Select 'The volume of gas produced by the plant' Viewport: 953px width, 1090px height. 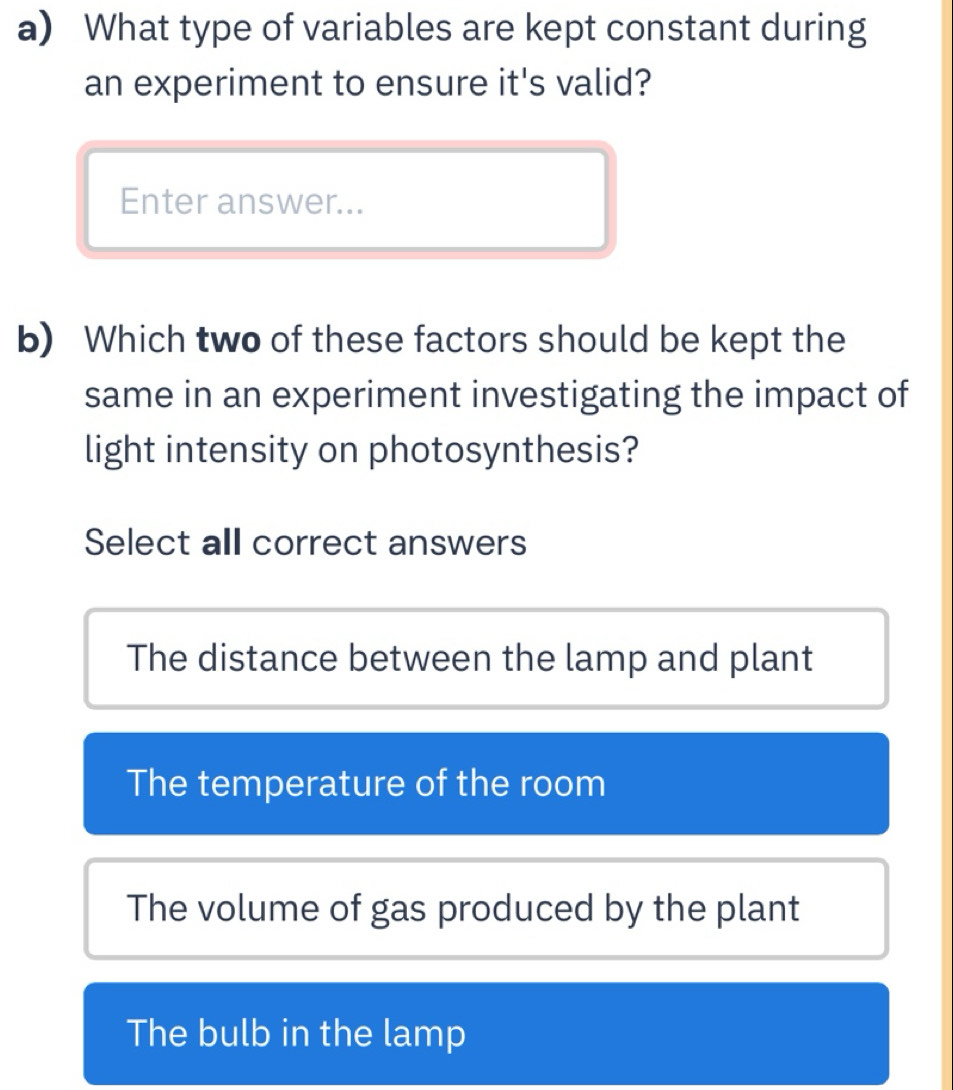(x=486, y=909)
